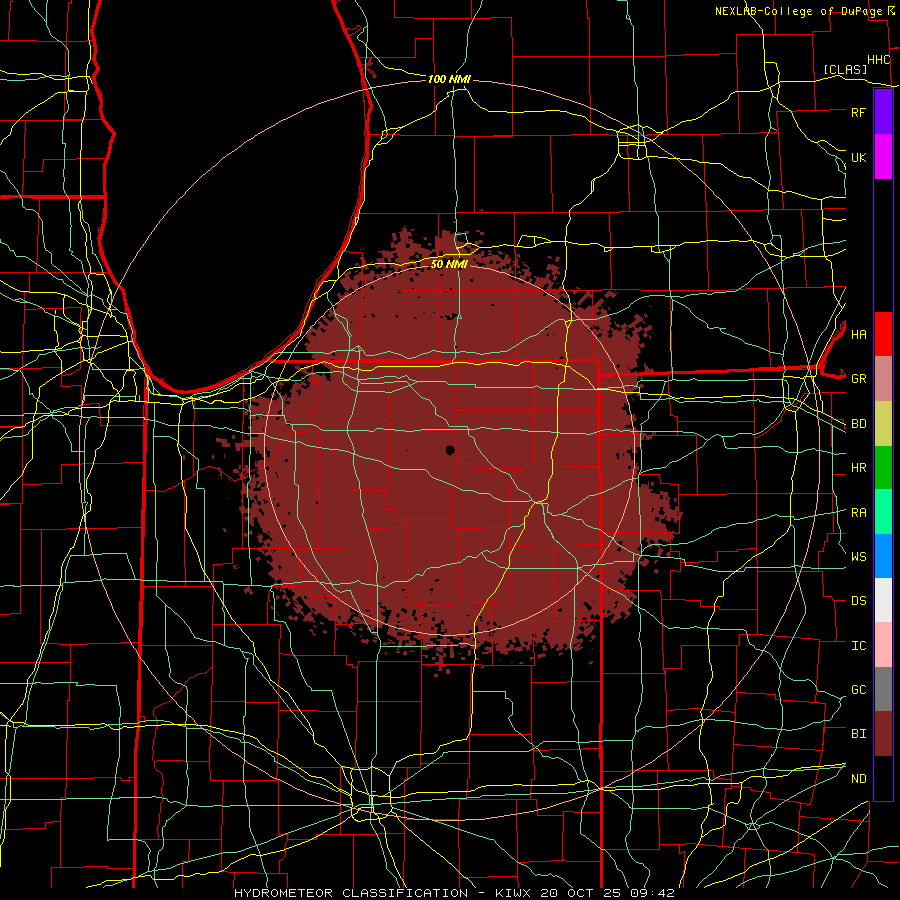Click the '50 NMI' range ring label
Screen dimensions: 900x900
tap(449, 265)
